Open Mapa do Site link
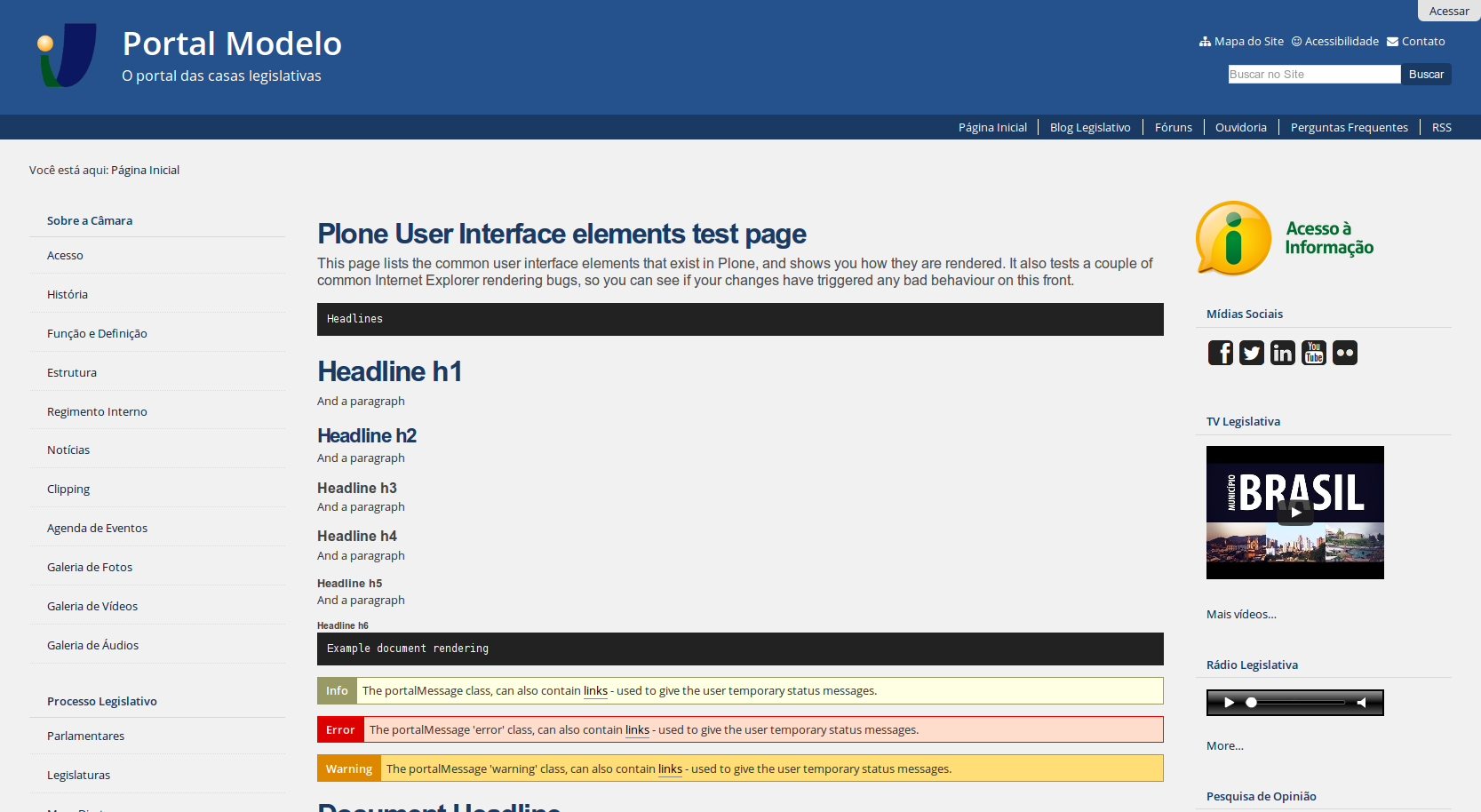 point(1241,41)
